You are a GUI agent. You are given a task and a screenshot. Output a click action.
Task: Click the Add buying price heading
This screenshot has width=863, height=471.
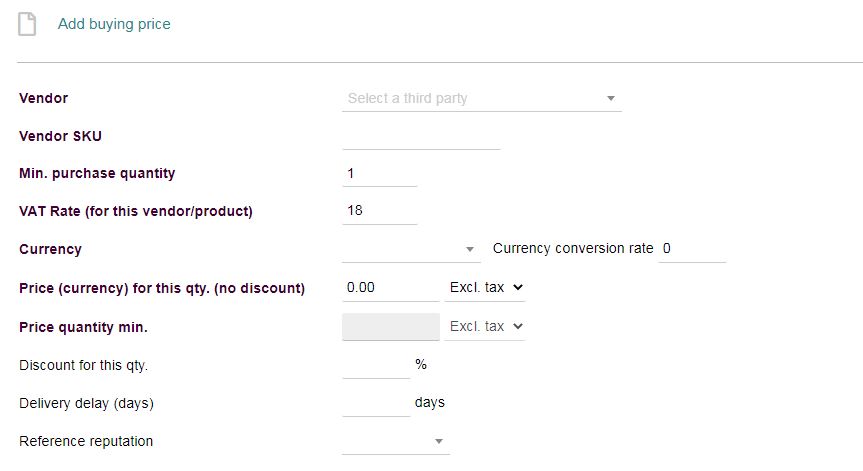114,24
